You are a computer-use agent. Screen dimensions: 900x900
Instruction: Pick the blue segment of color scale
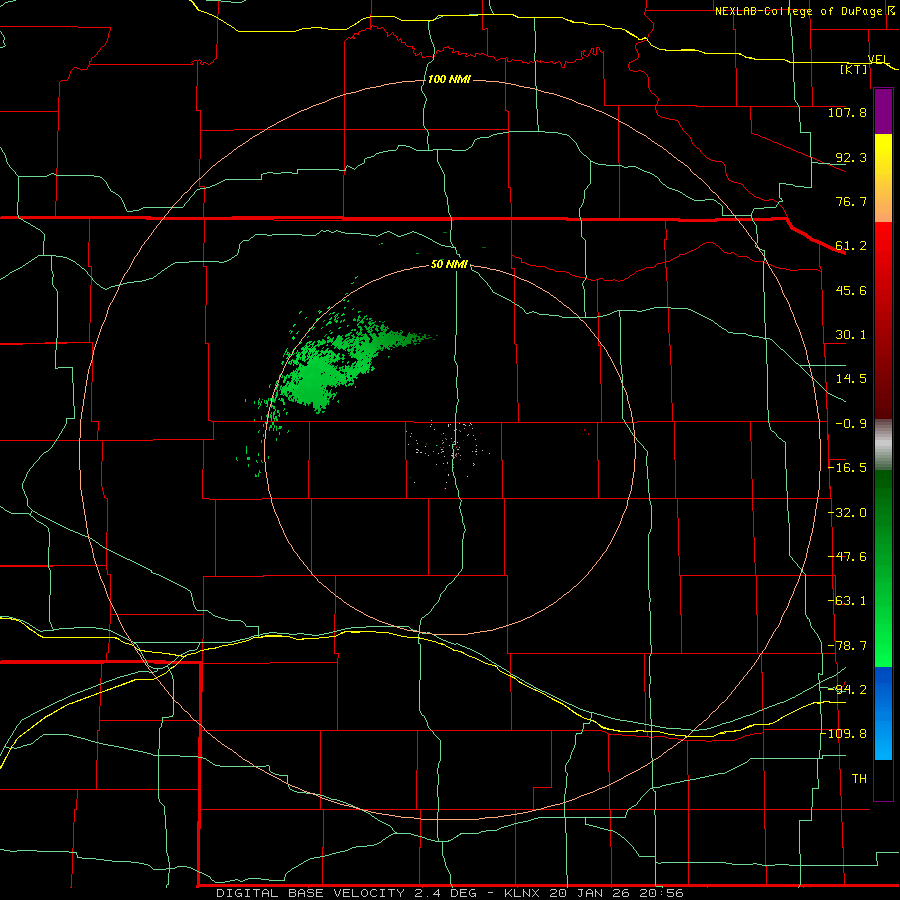[x=883, y=713]
